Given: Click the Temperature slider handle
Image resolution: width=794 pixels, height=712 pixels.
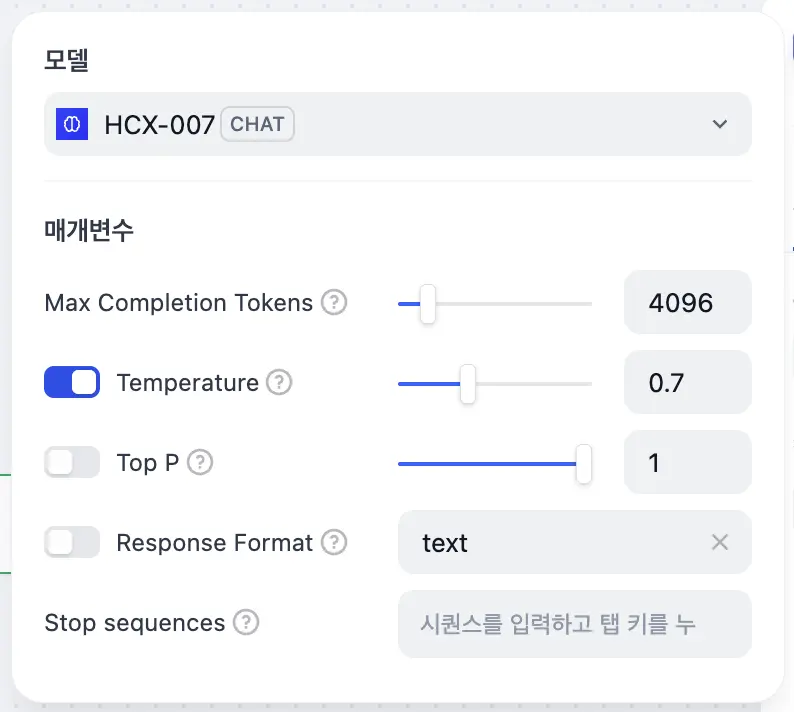Looking at the screenshot, I should pos(467,383).
